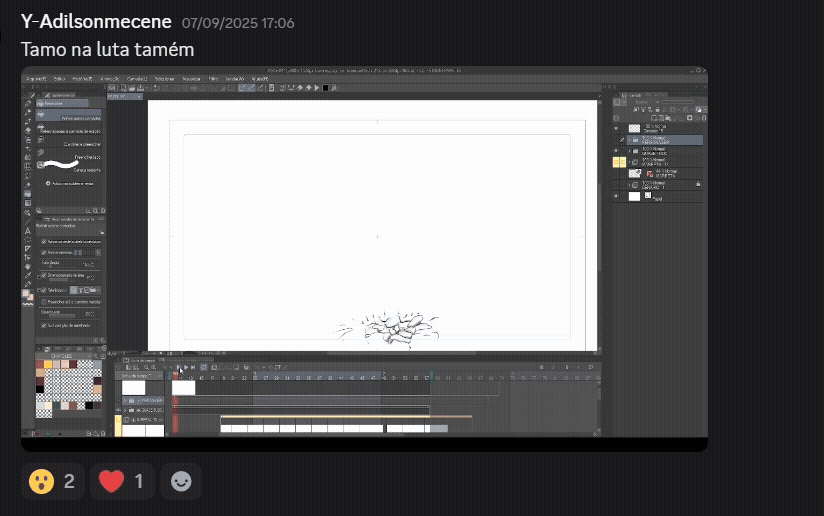
Task: Click the Delete layer trash icon
Action: [x=704, y=118]
